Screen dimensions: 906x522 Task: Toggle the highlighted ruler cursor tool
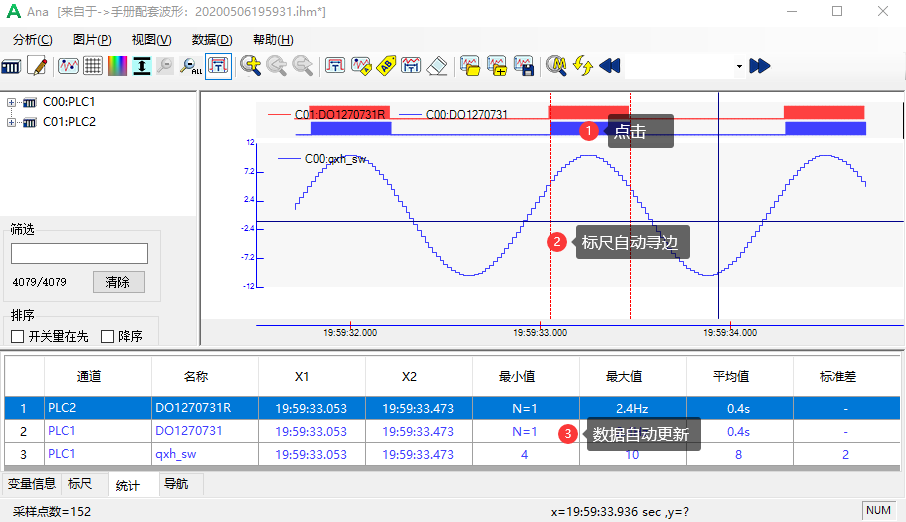tap(218, 66)
